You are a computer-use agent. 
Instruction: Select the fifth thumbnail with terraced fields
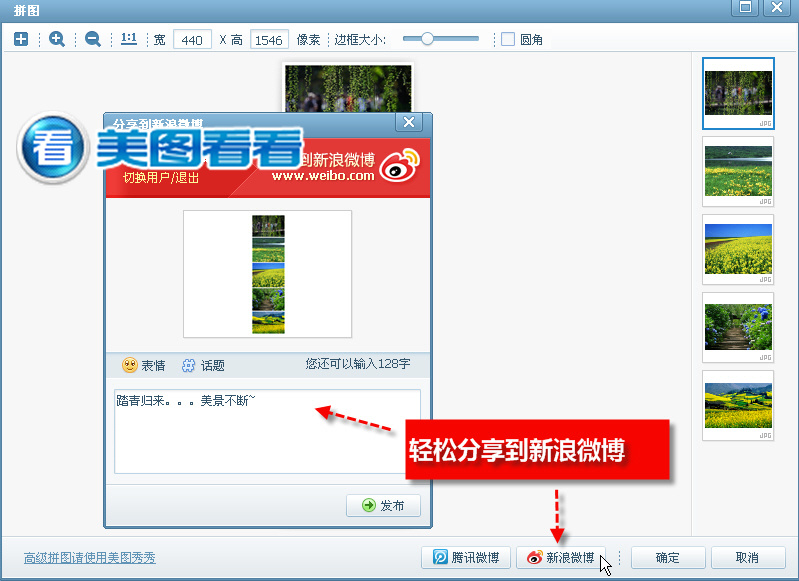pyautogui.click(x=738, y=406)
